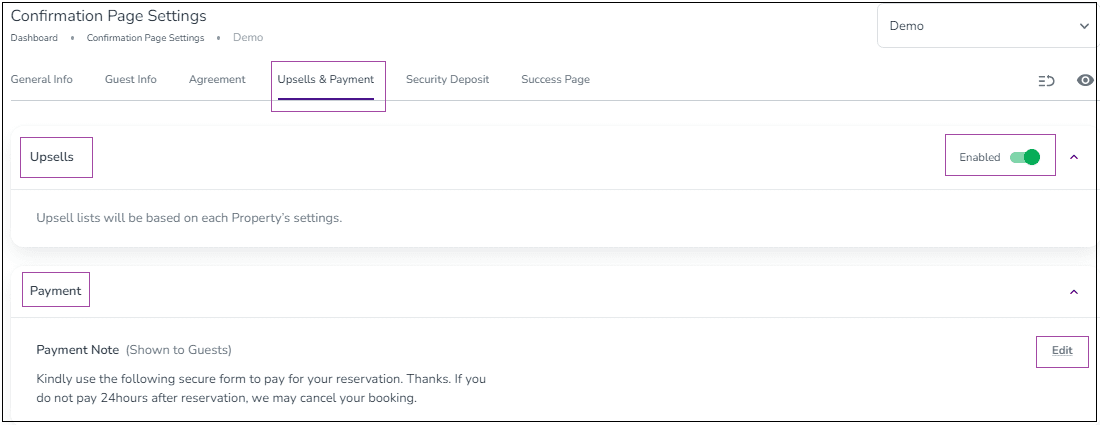Image resolution: width=1100 pixels, height=425 pixels.
Task: Click the Upsells section header
Action: click(52, 157)
